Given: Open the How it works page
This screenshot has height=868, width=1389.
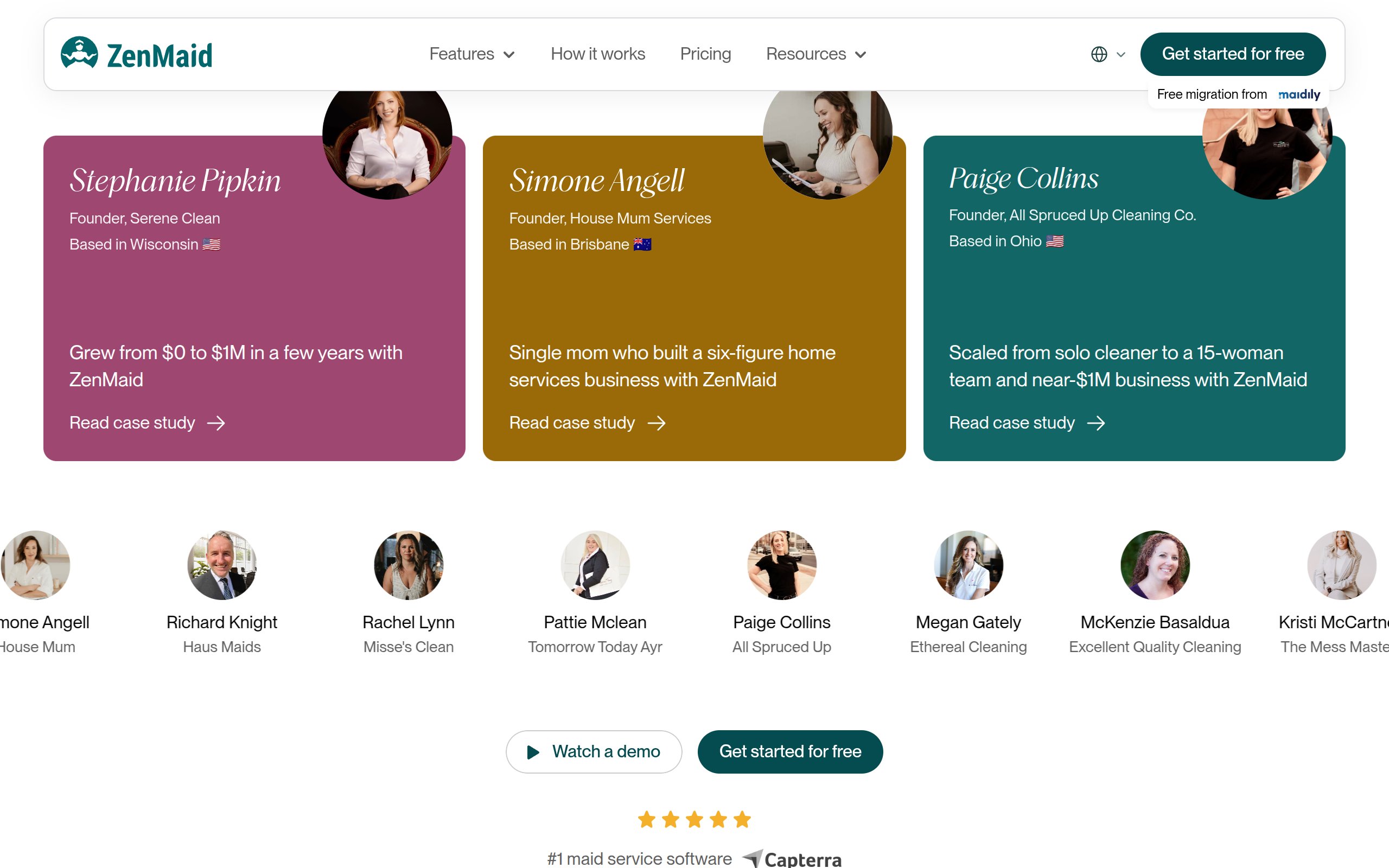Looking at the screenshot, I should click(597, 54).
